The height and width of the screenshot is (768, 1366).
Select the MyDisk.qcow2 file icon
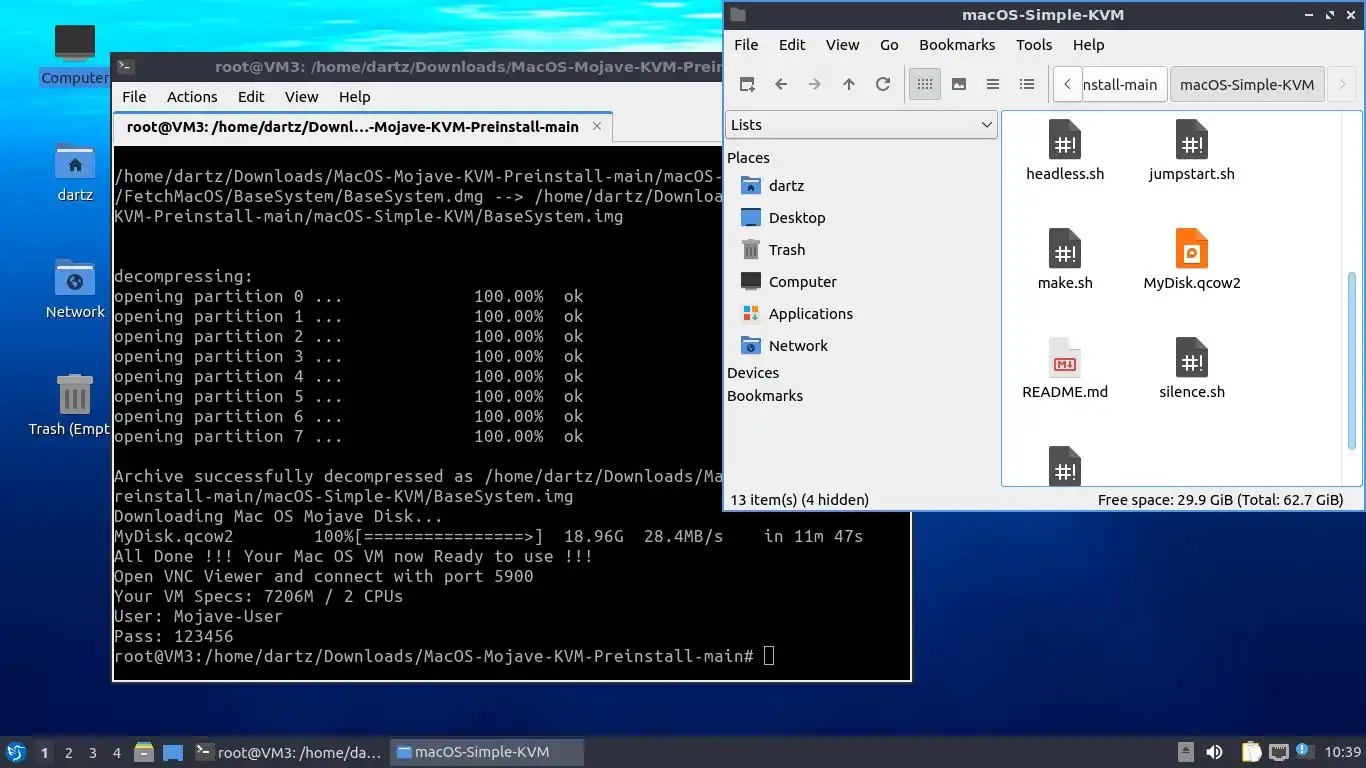(x=1192, y=249)
